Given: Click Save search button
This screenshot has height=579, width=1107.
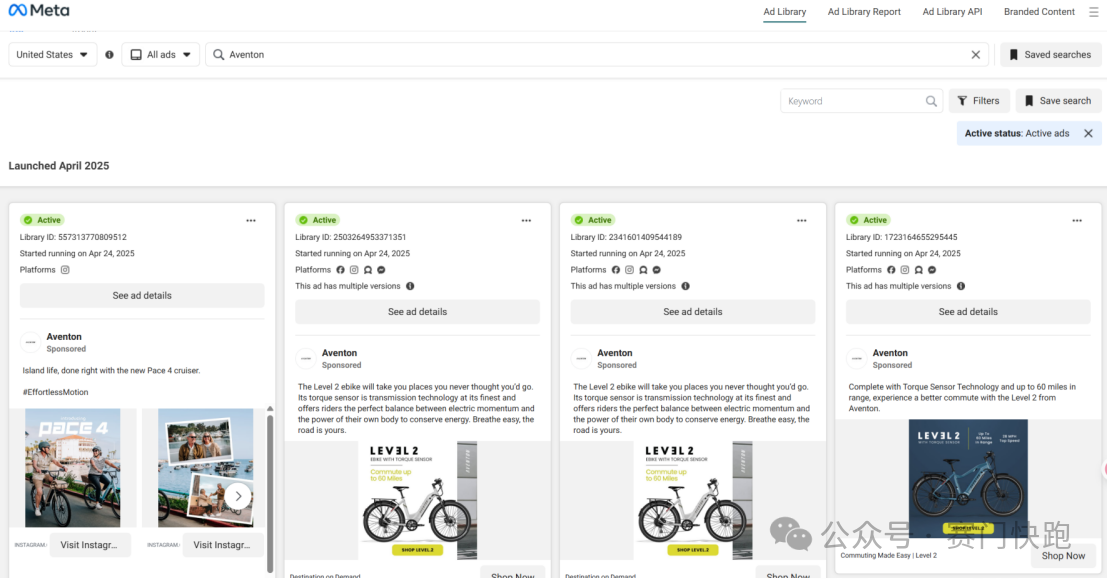Looking at the screenshot, I should tap(1058, 101).
